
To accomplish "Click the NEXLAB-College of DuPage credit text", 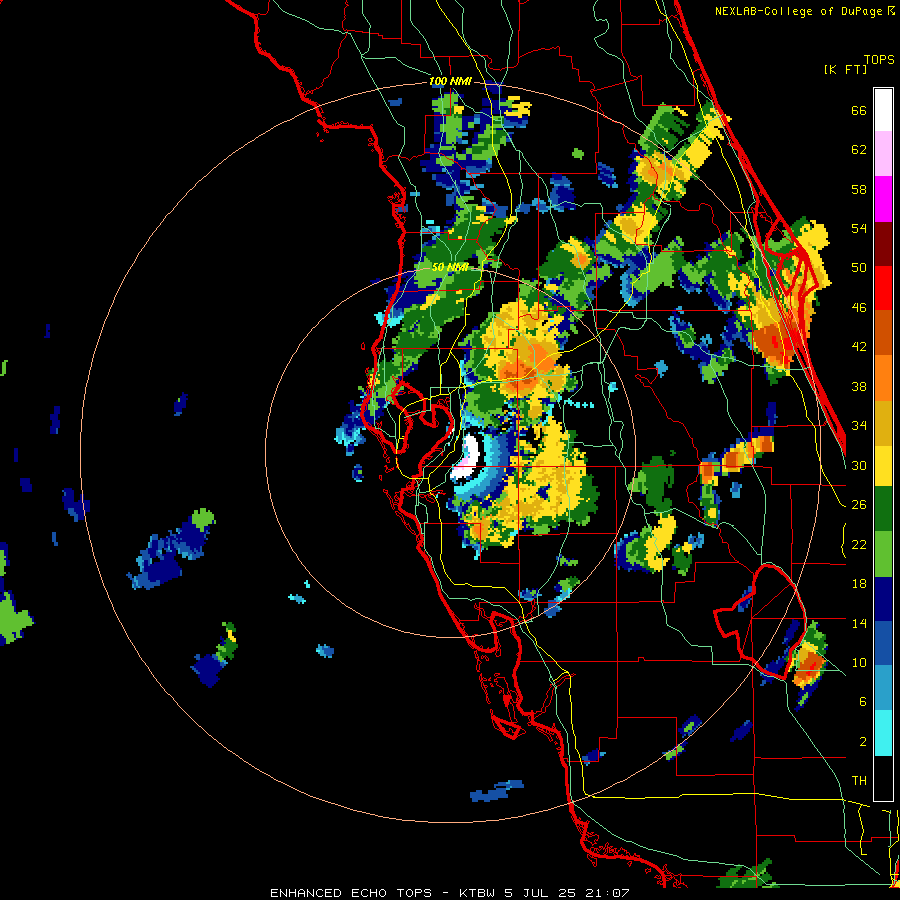I will (x=804, y=11).
